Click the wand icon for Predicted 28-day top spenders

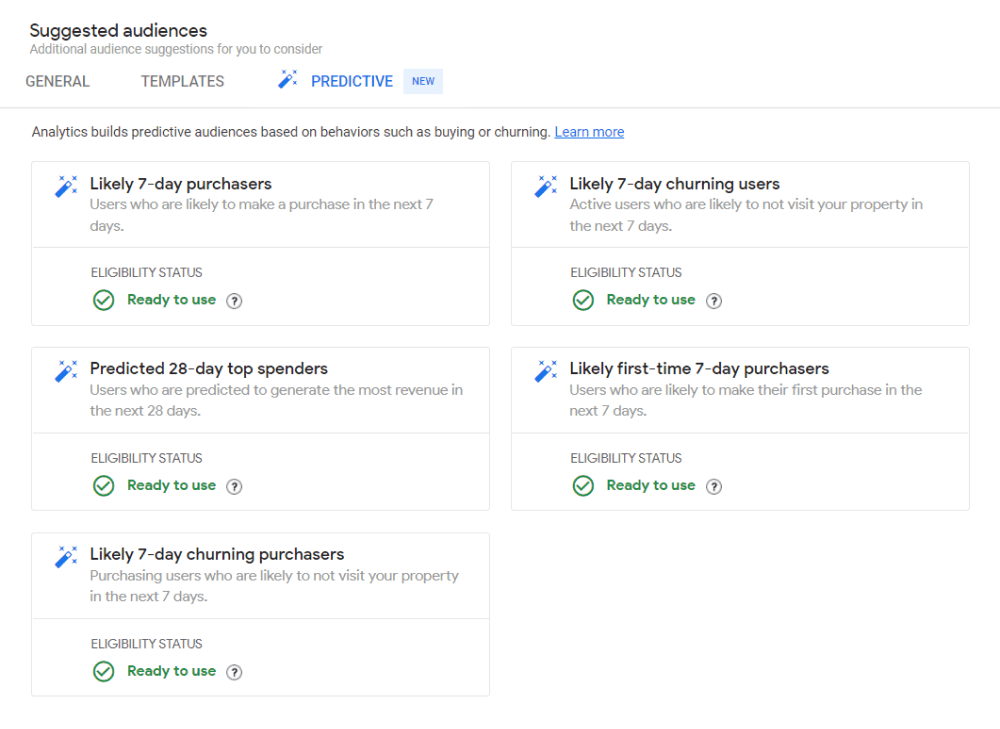(x=66, y=371)
